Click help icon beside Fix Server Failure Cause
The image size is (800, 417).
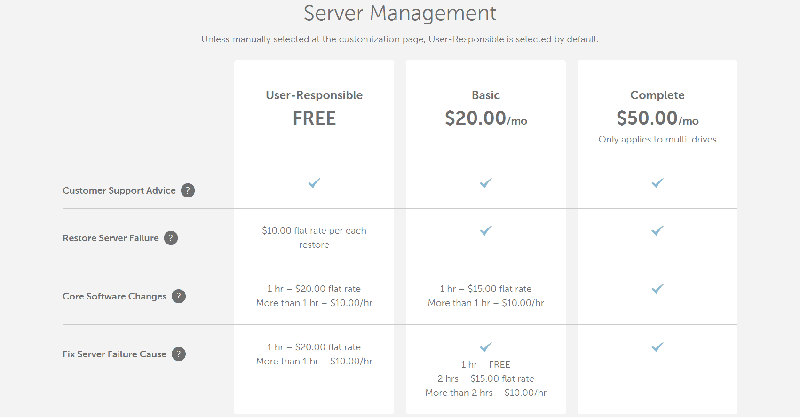coord(178,354)
